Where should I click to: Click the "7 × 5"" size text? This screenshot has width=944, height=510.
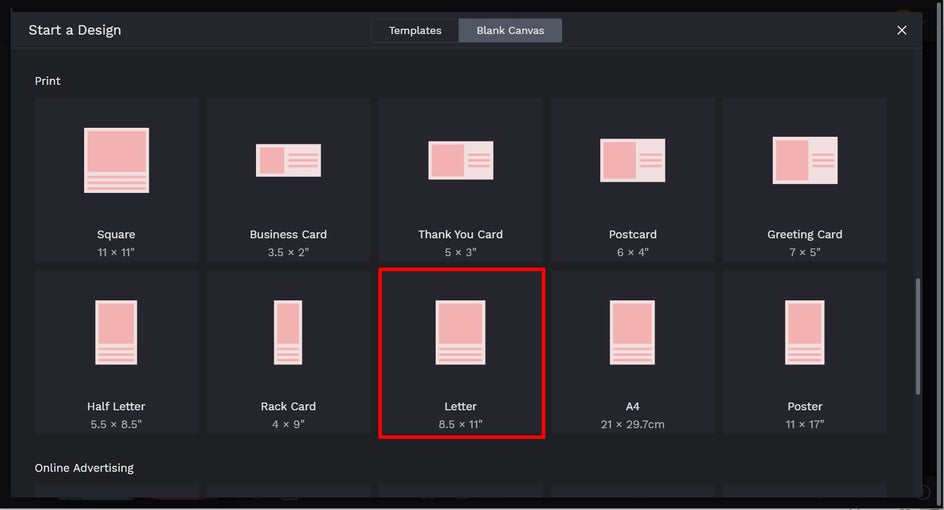805,252
